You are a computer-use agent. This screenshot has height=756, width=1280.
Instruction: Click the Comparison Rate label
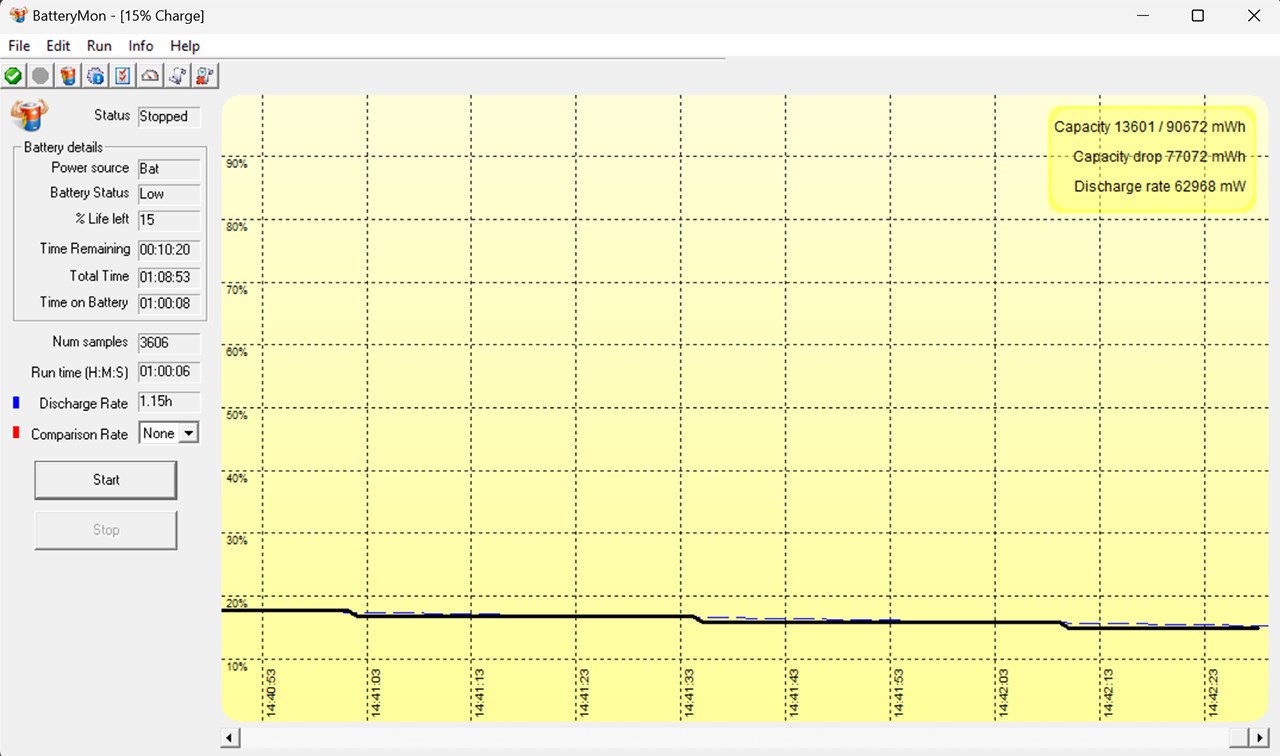tap(79, 434)
